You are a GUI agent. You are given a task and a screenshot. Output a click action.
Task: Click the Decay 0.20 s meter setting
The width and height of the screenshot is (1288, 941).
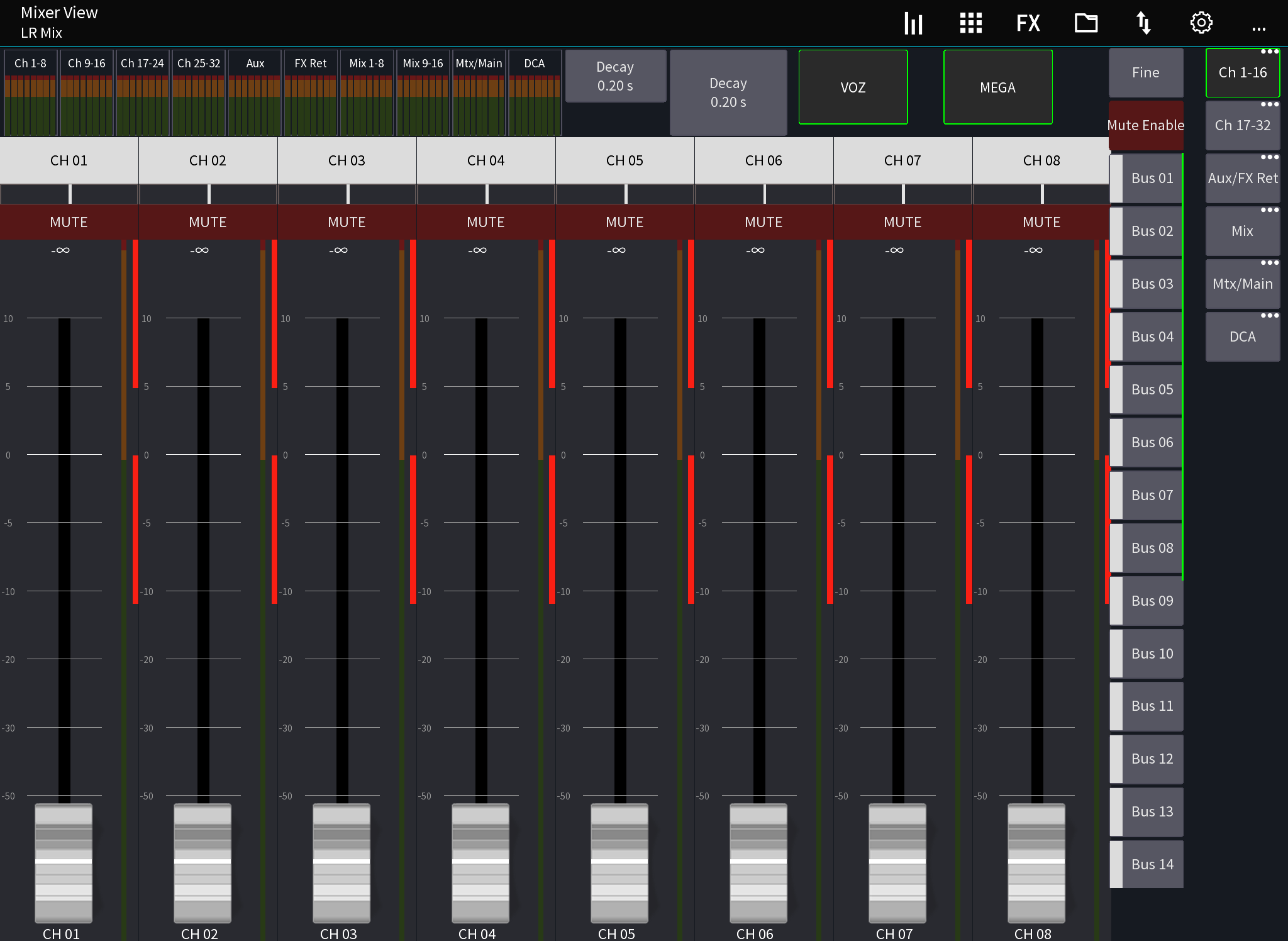[615, 76]
